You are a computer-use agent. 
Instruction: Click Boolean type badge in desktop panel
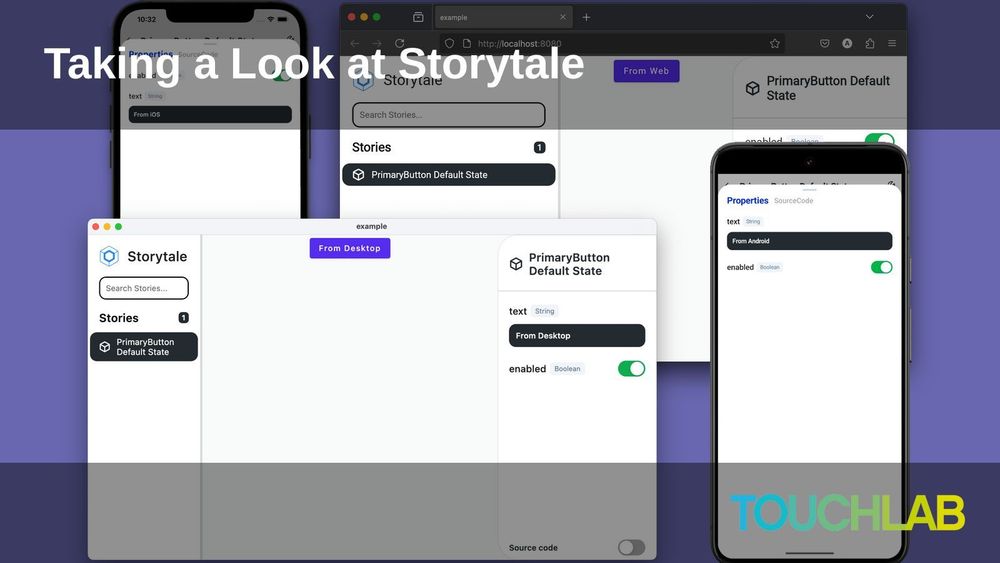pyautogui.click(x=567, y=369)
